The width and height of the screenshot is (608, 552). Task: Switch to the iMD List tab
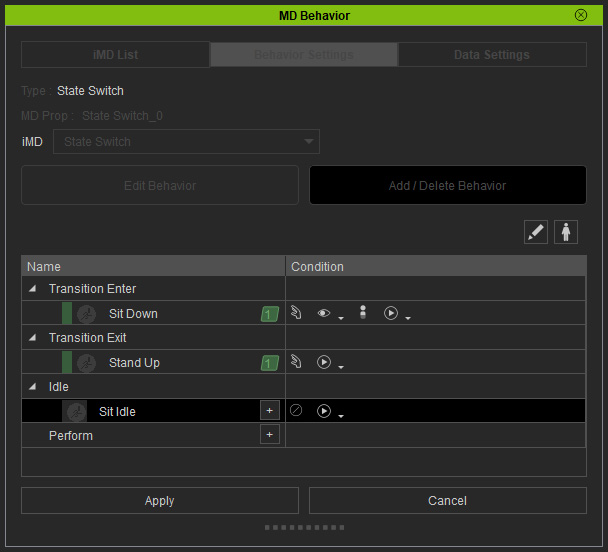click(115, 55)
